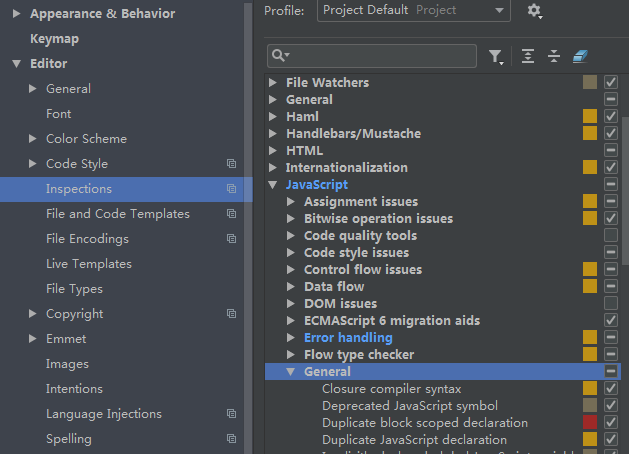Click the Collapse All tree icon
The image size is (629, 454).
pyautogui.click(x=554, y=57)
